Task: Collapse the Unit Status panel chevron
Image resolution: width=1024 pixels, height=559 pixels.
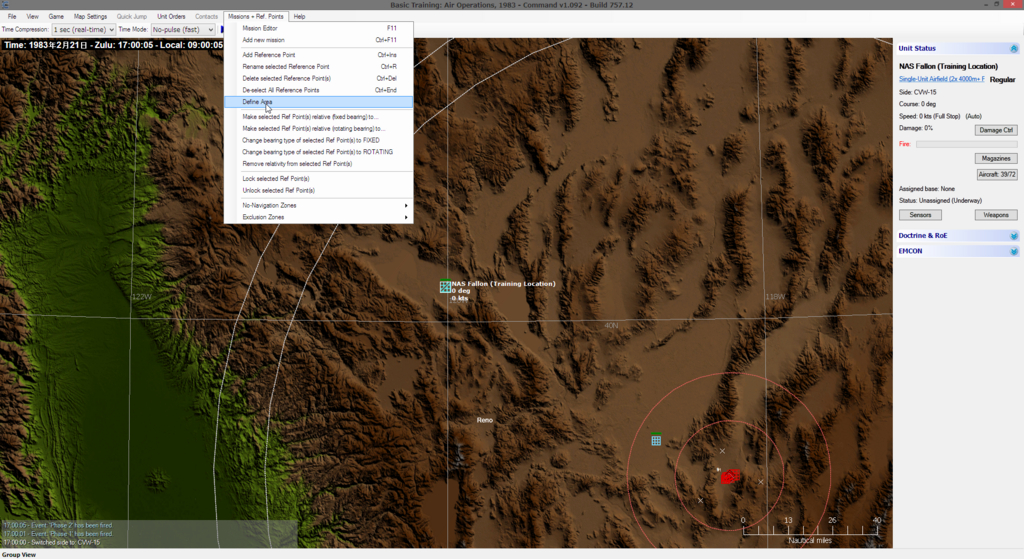Action: pos(1014,48)
